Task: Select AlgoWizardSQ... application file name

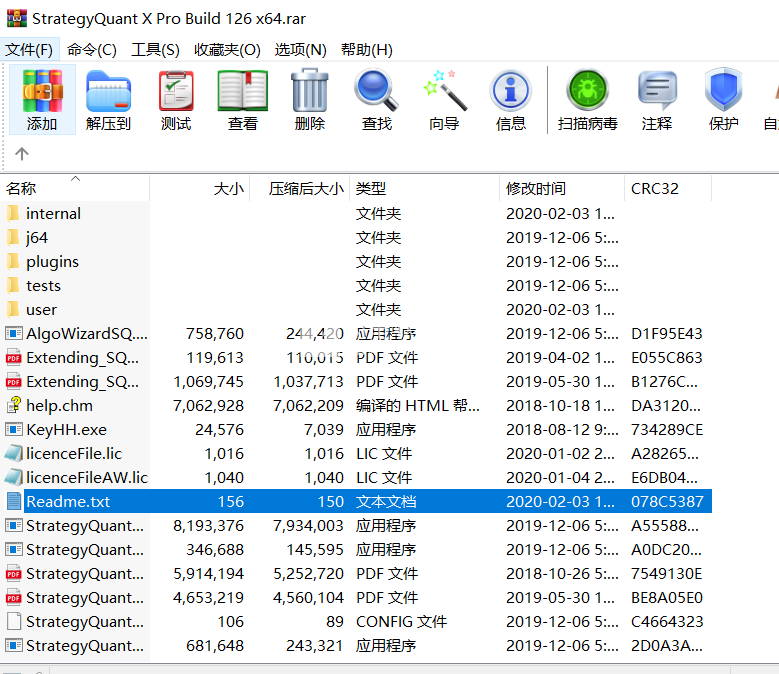Action: point(87,333)
